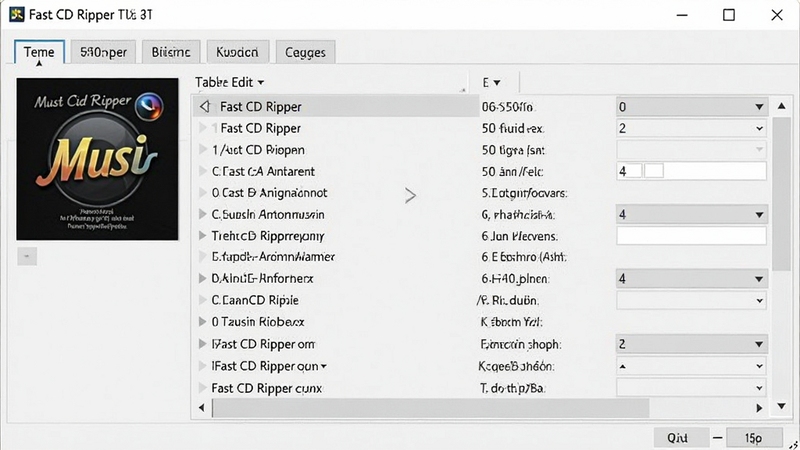The image size is (800, 450).
Task: Expand the 'C.Susin Antonmusin' row
Action: pos(203,214)
